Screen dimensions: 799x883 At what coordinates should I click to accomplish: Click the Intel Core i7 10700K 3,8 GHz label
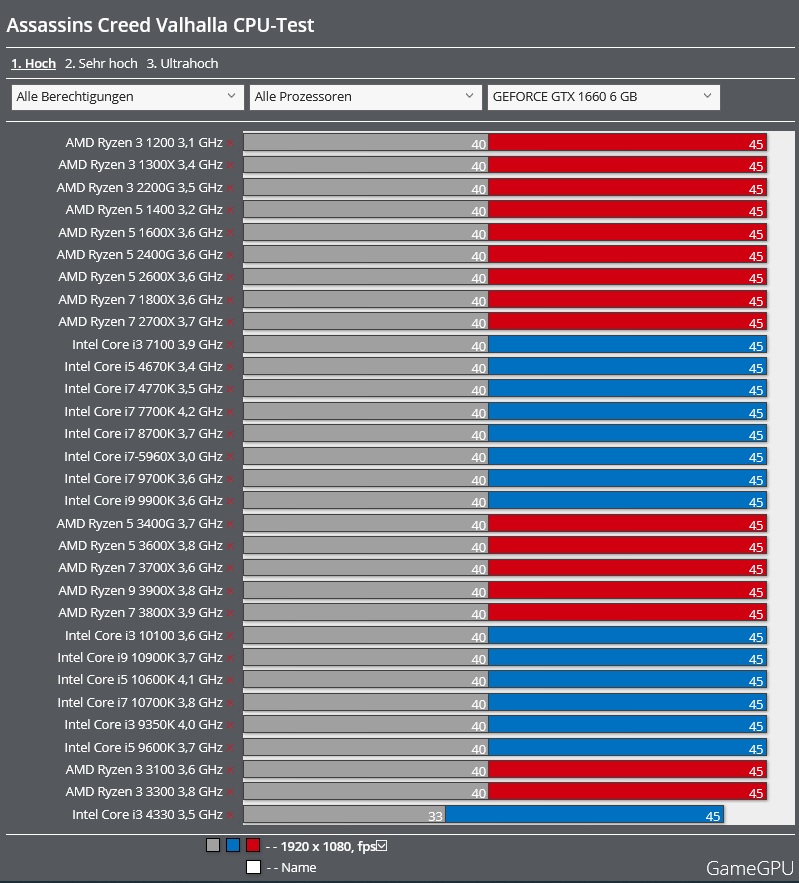[140, 703]
